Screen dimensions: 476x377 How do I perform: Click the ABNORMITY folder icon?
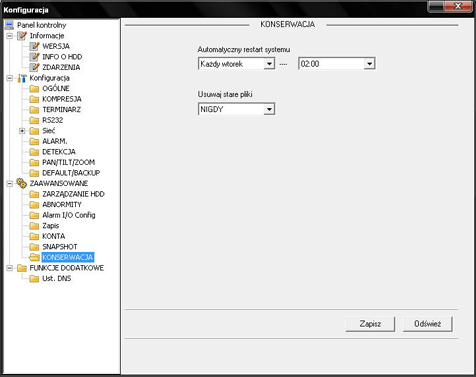pos(34,205)
